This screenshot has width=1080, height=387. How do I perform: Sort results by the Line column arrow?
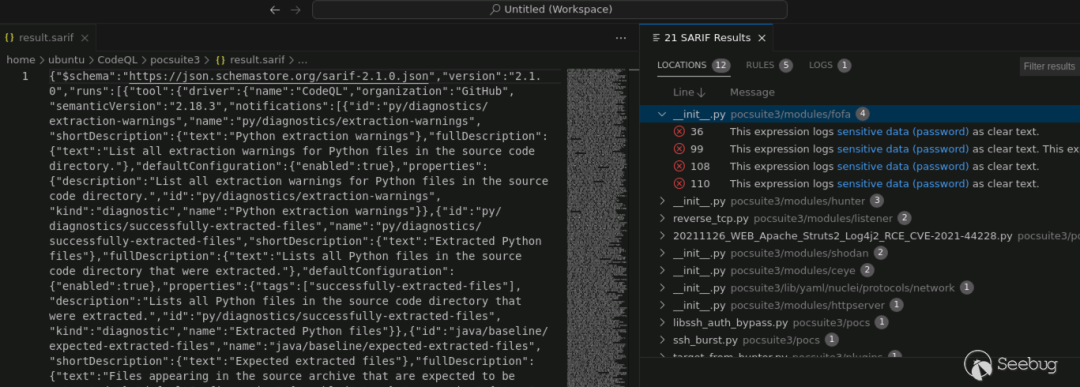click(701, 92)
